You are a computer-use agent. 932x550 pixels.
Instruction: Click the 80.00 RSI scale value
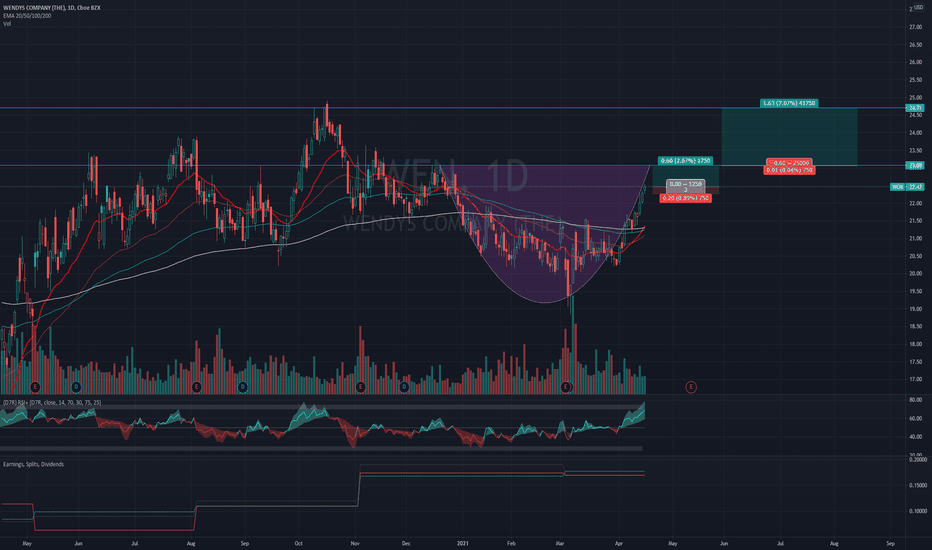click(915, 400)
